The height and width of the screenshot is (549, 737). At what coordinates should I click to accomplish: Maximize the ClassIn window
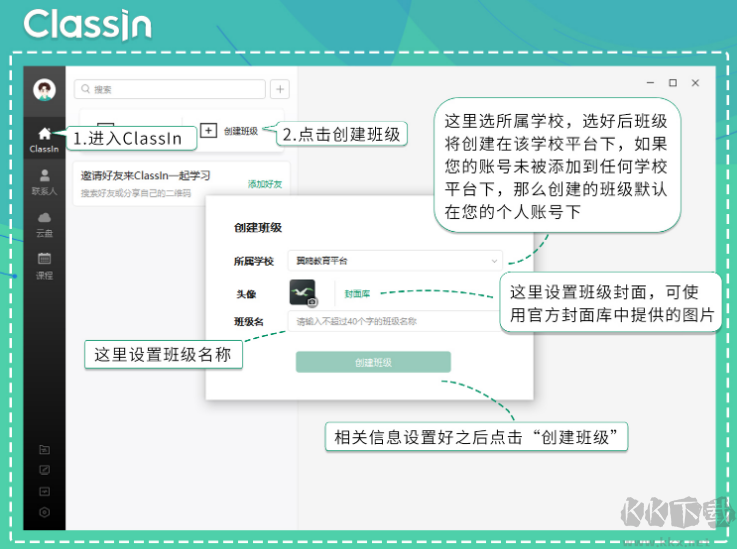tap(673, 83)
